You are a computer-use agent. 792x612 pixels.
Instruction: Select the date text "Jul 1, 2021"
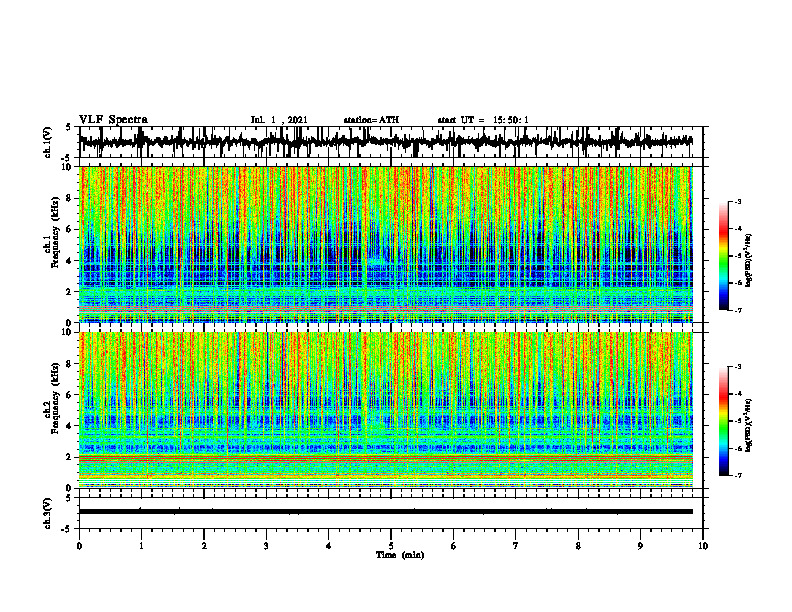(x=279, y=120)
